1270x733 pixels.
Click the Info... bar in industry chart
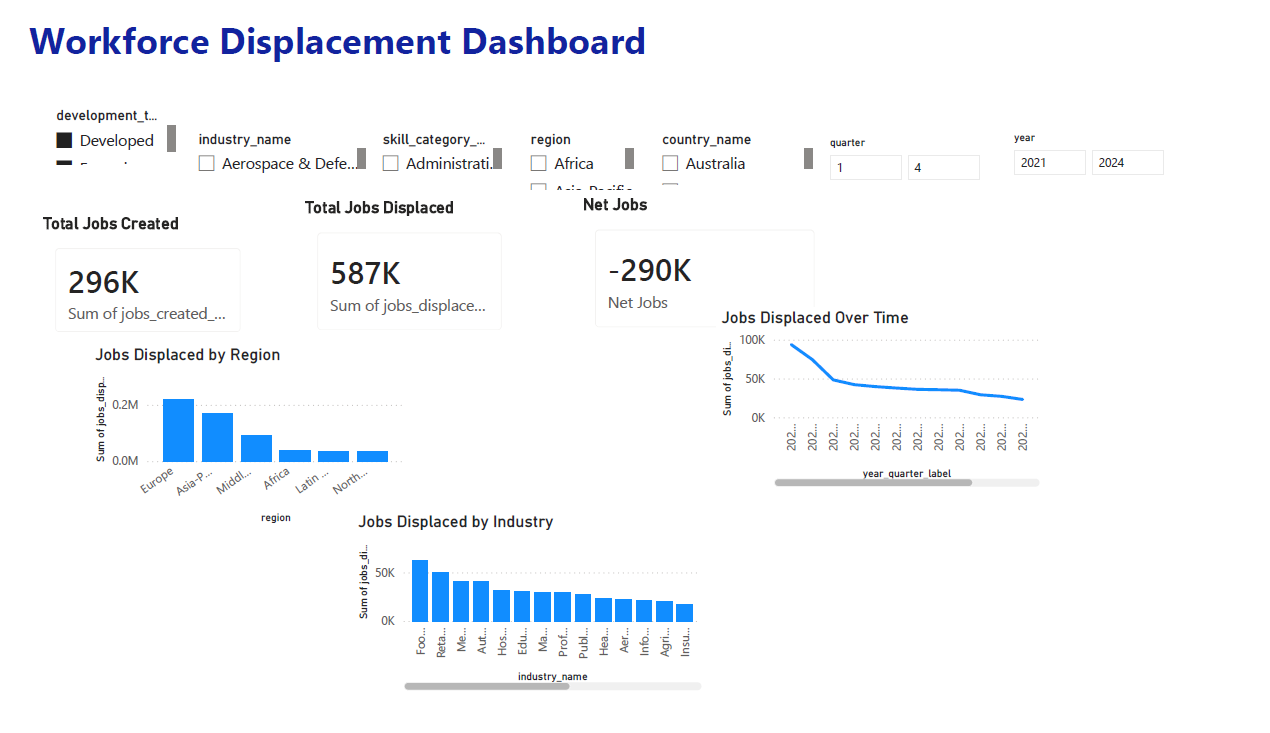(644, 611)
